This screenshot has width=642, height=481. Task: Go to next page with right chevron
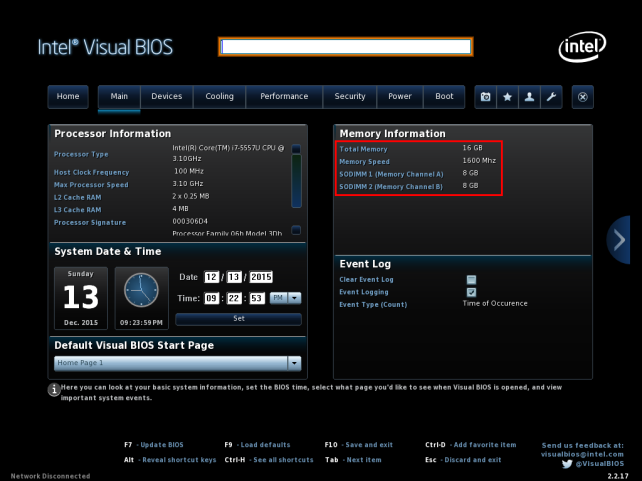[x=618, y=240]
